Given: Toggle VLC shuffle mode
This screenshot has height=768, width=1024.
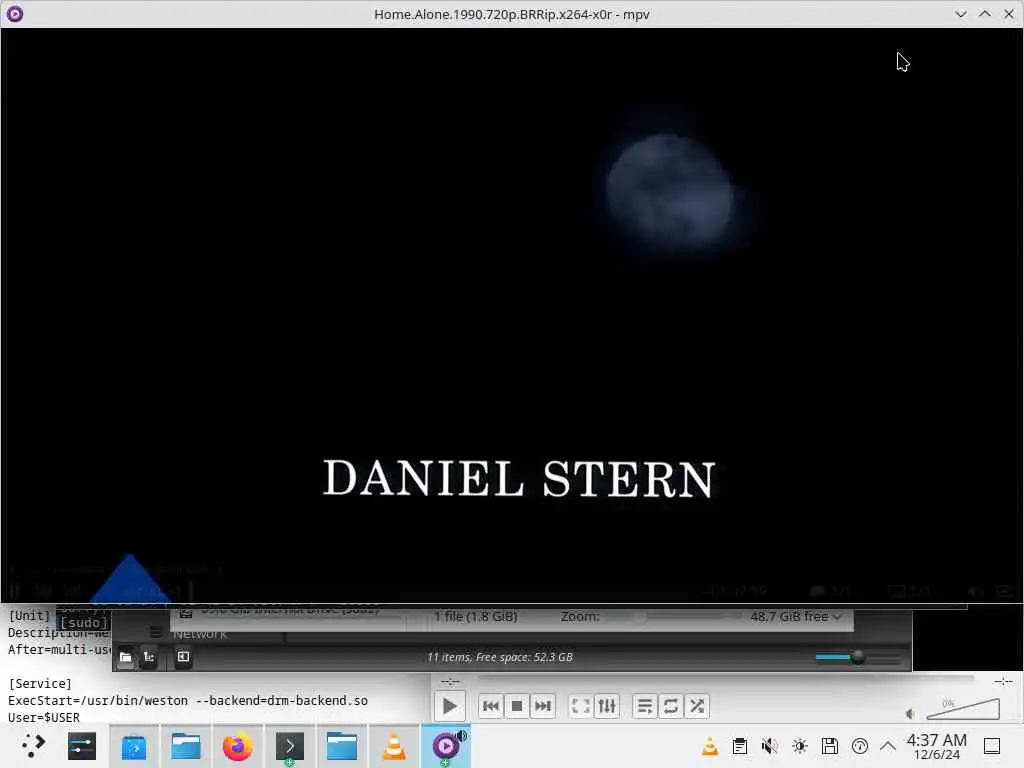Looking at the screenshot, I should click(697, 706).
